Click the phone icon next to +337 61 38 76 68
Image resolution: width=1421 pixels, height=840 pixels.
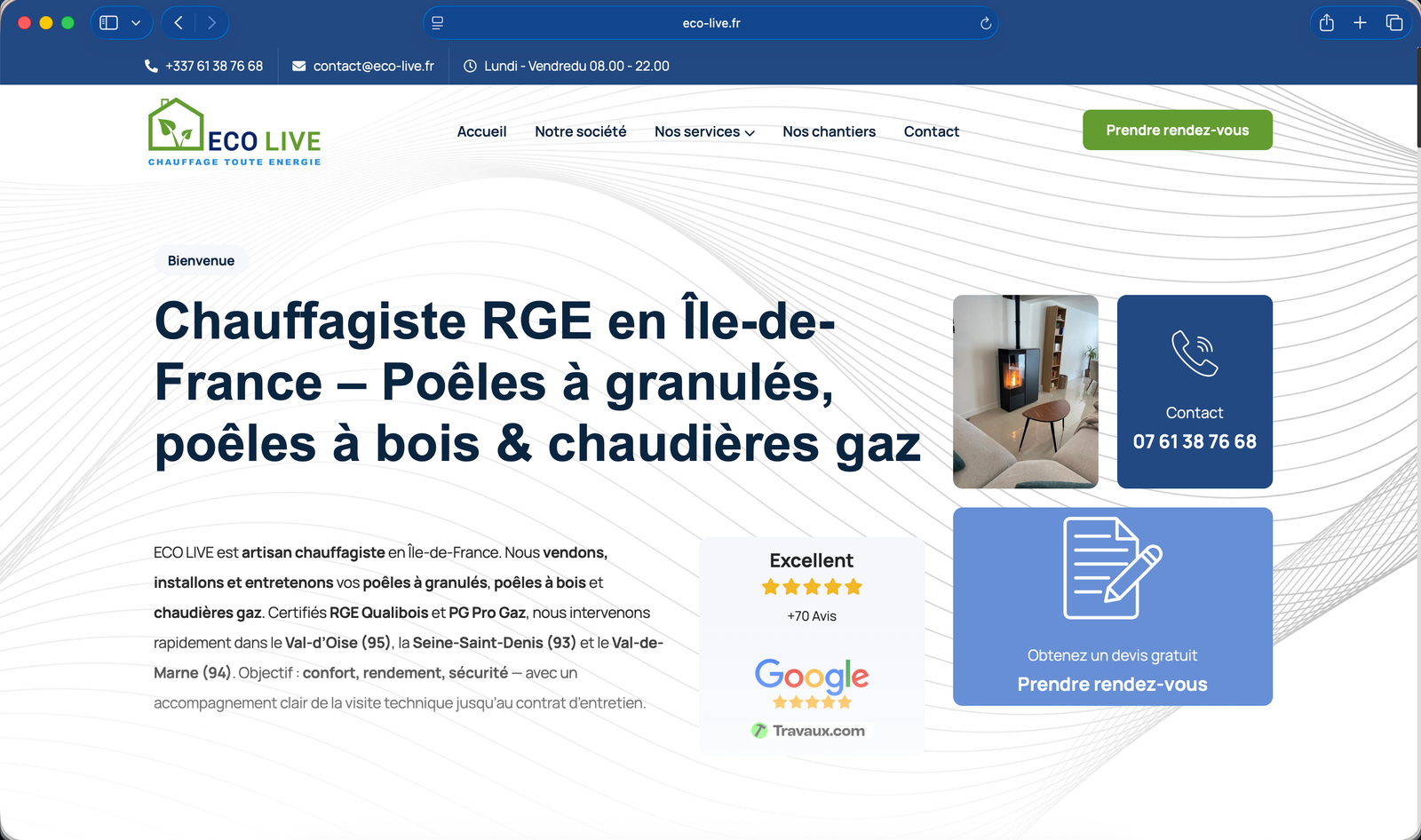(x=151, y=65)
